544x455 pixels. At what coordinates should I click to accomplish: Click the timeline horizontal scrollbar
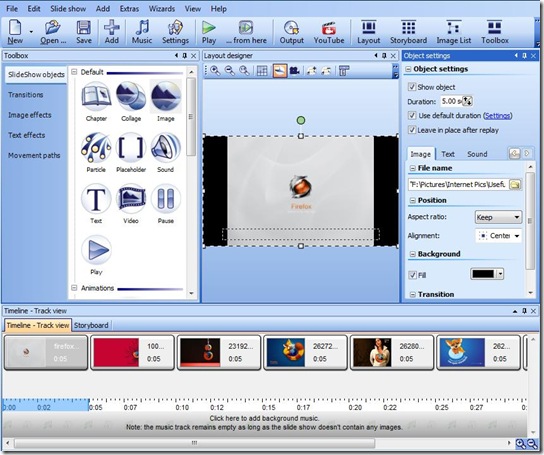(194, 443)
